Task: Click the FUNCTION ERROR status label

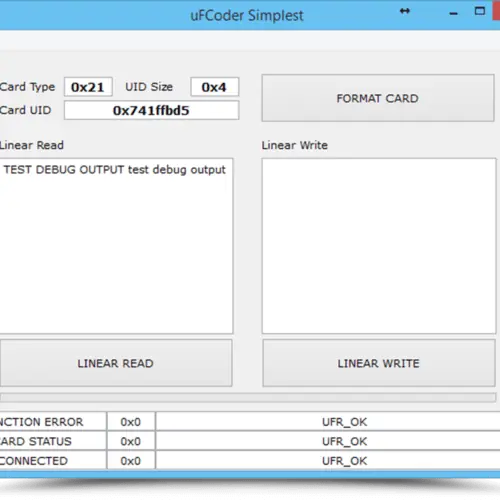Action: [41, 422]
